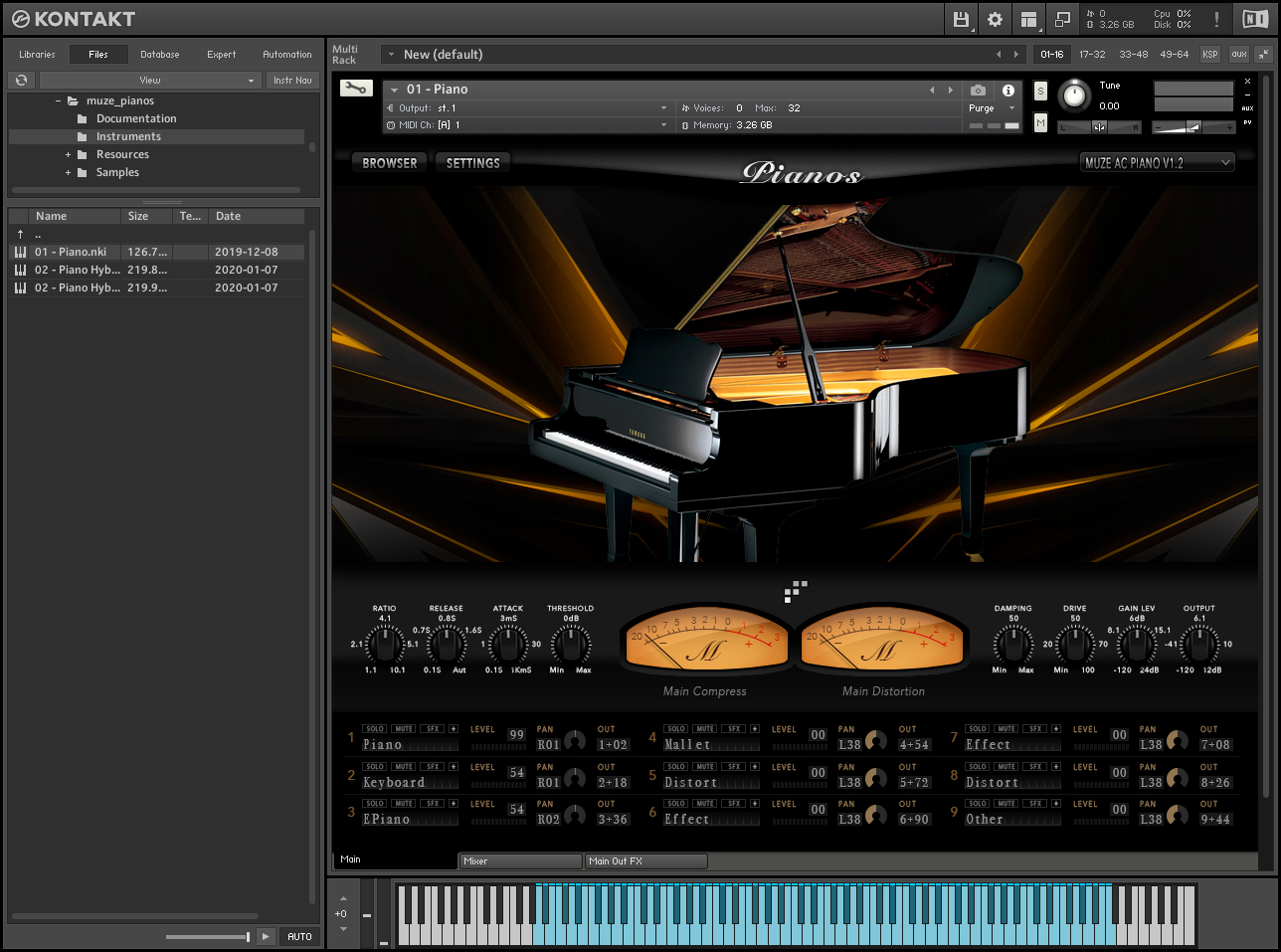
Task: Toggle the instrument Solo S button
Action: tap(1040, 92)
